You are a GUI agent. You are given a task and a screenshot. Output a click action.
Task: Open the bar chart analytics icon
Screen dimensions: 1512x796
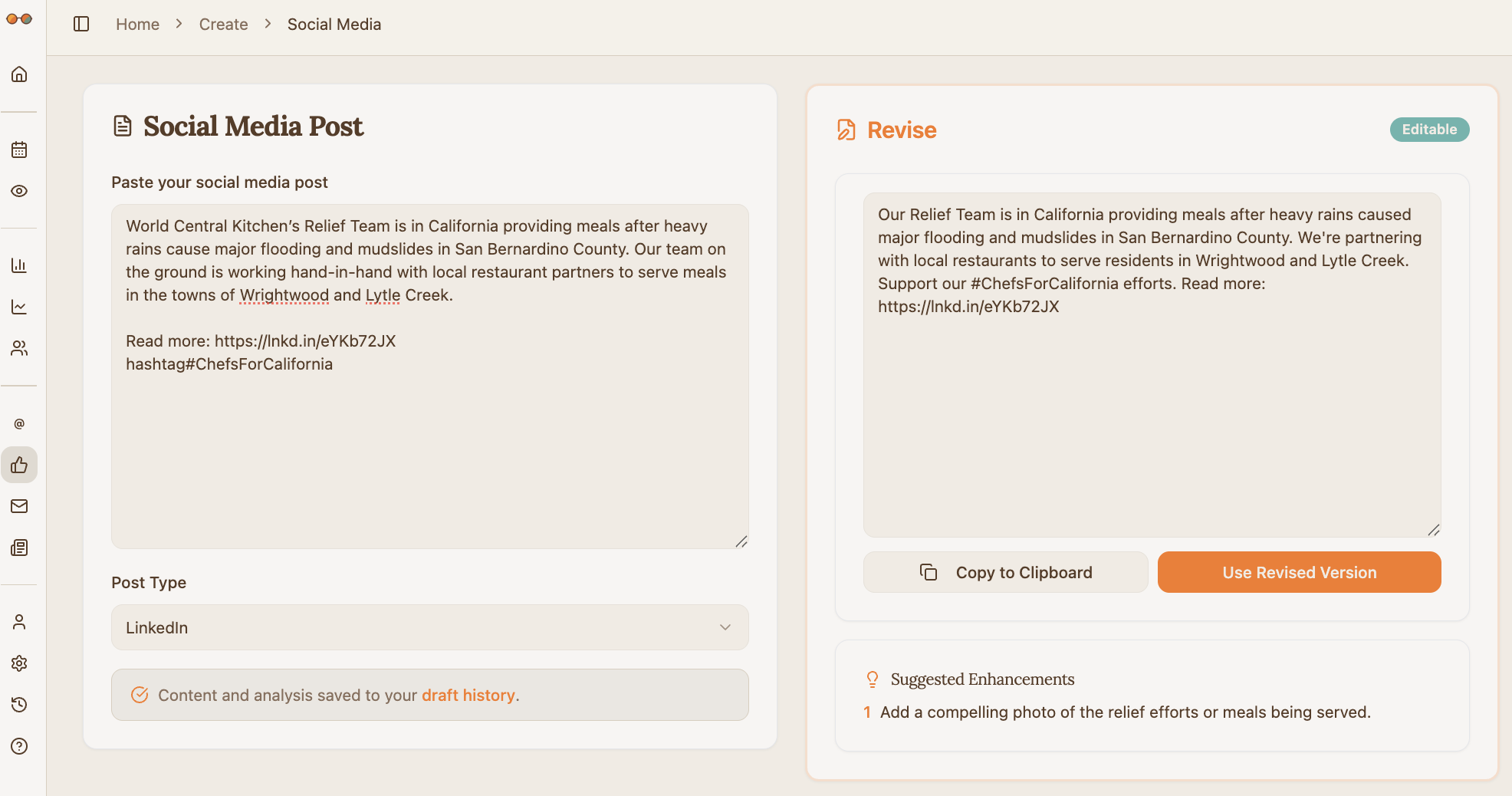click(x=19, y=265)
